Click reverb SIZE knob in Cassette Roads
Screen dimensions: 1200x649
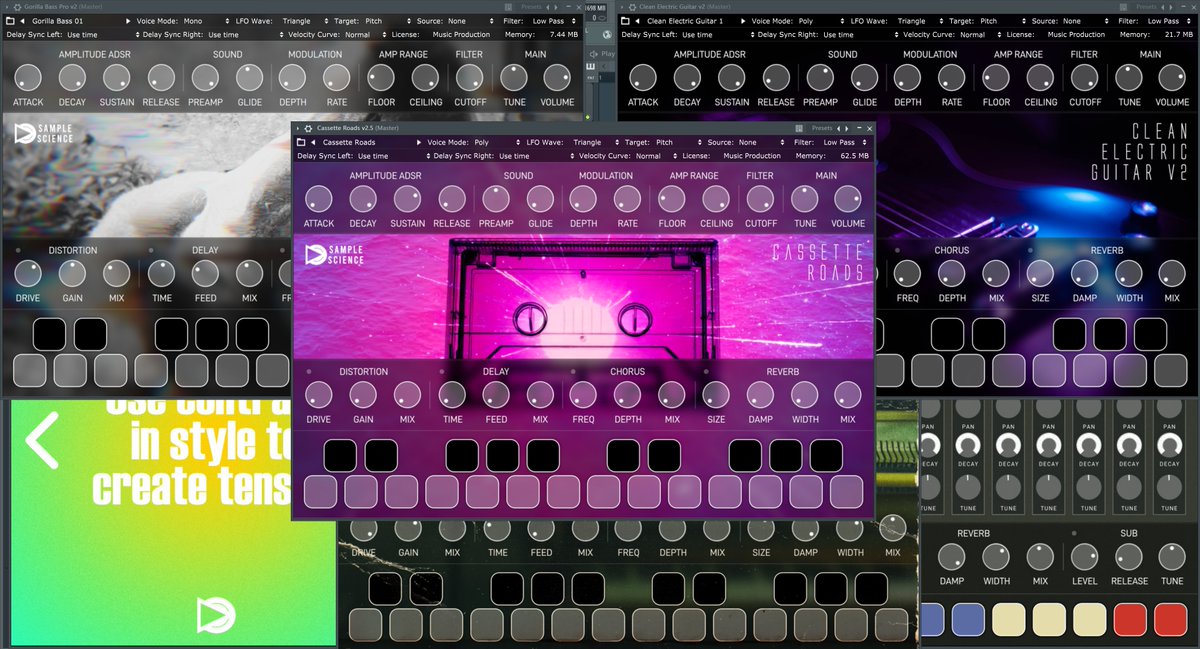pos(716,394)
